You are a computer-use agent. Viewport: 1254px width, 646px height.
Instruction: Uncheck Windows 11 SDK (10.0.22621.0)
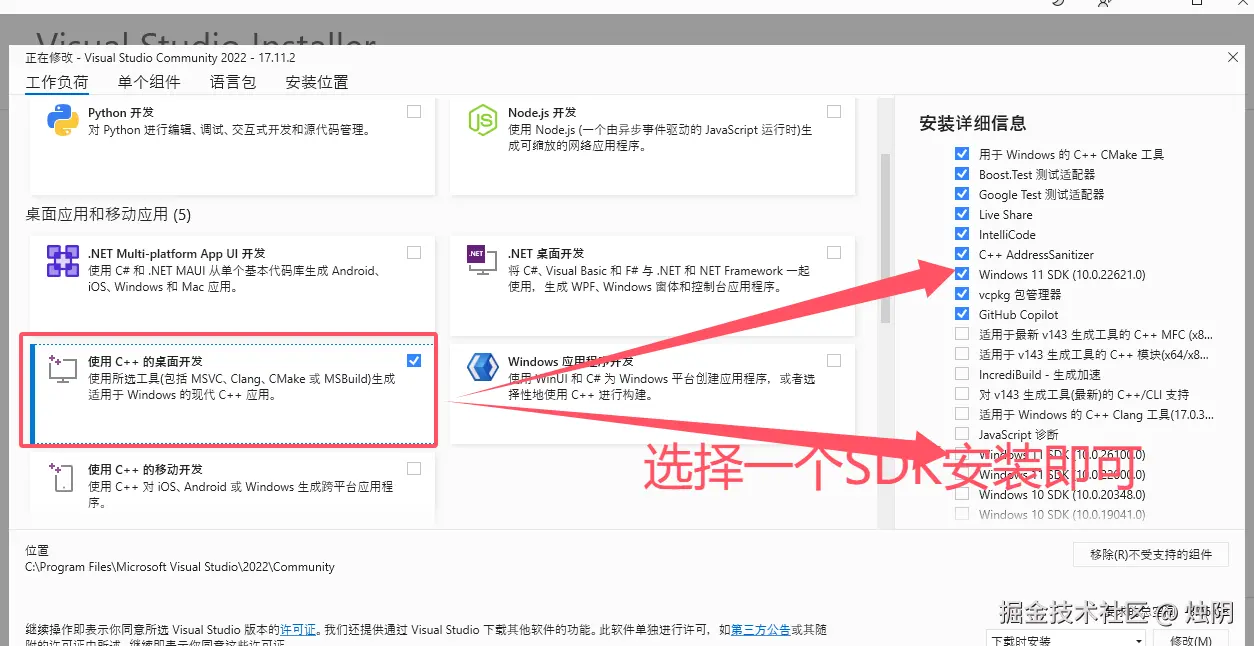coord(962,274)
